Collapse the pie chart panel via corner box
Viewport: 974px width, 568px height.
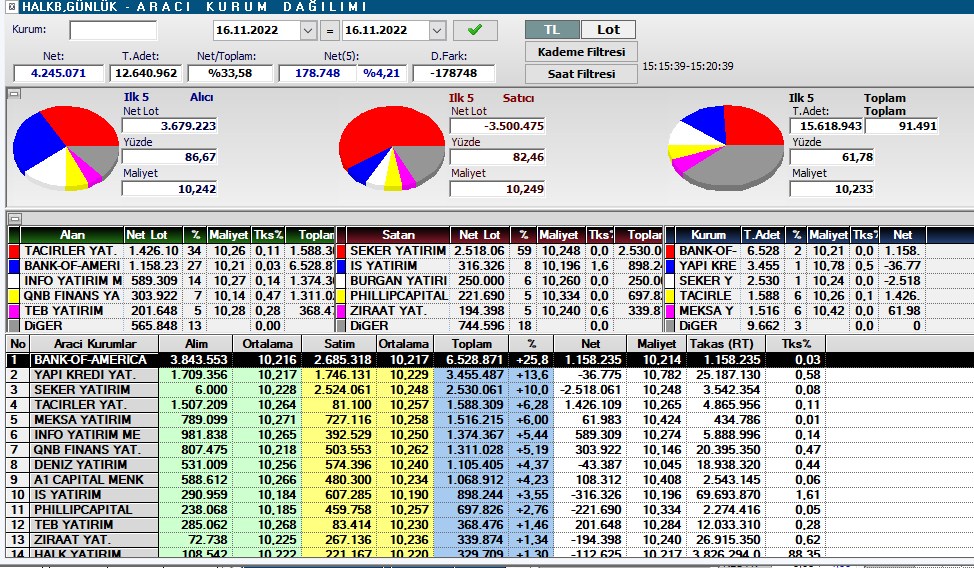pos(14,94)
